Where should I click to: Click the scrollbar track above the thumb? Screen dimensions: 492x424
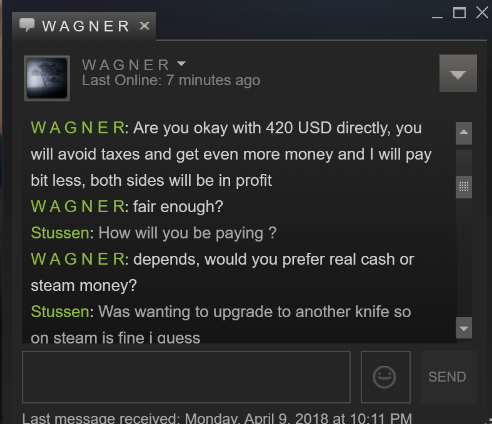point(464,162)
